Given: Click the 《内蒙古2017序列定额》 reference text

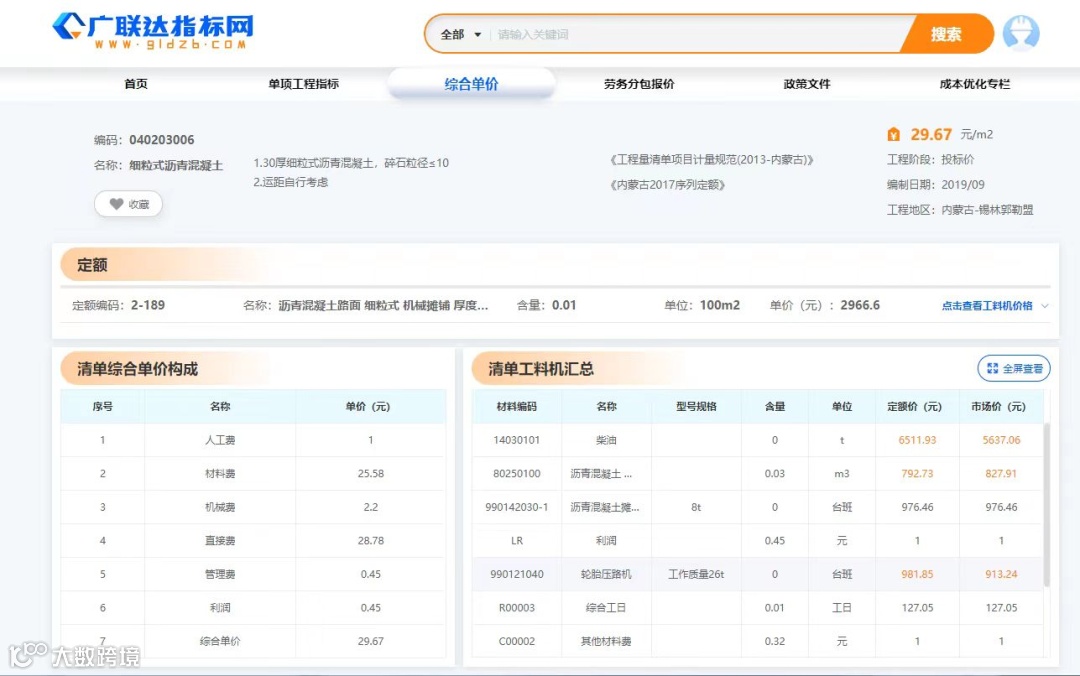Looking at the screenshot, I should click(x=668, y=185).
